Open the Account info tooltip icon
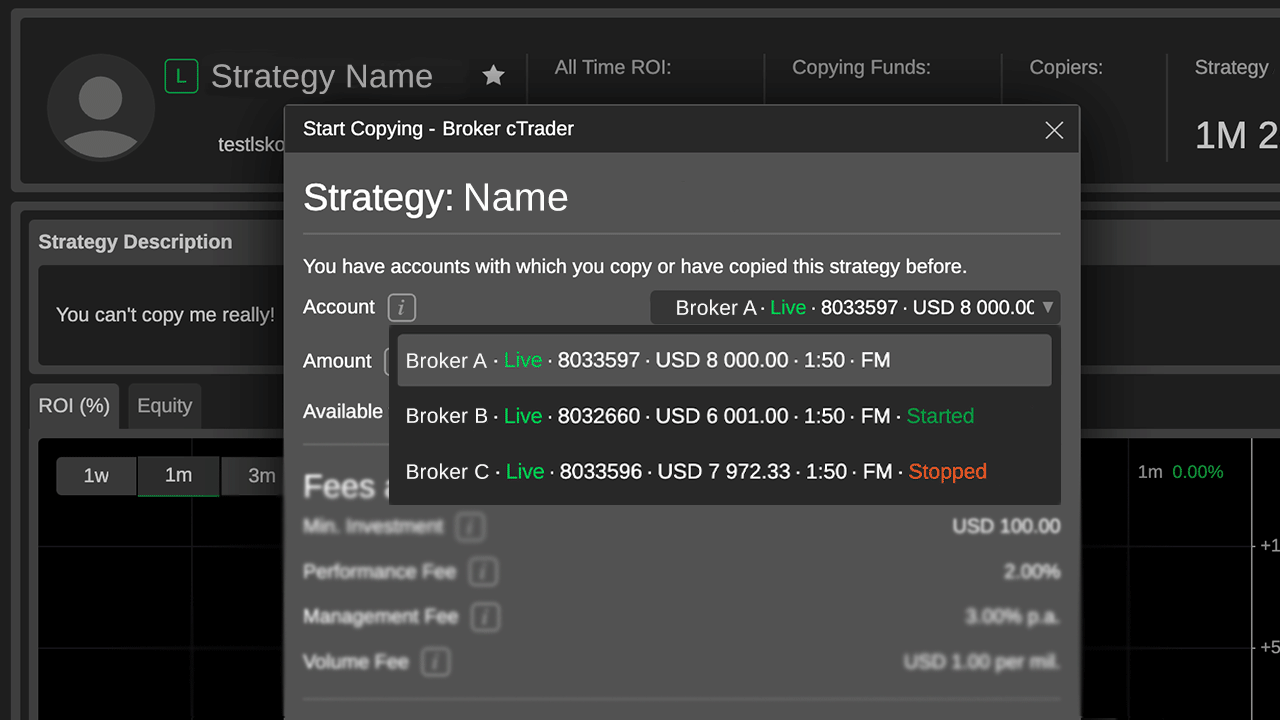 point(401,307)
